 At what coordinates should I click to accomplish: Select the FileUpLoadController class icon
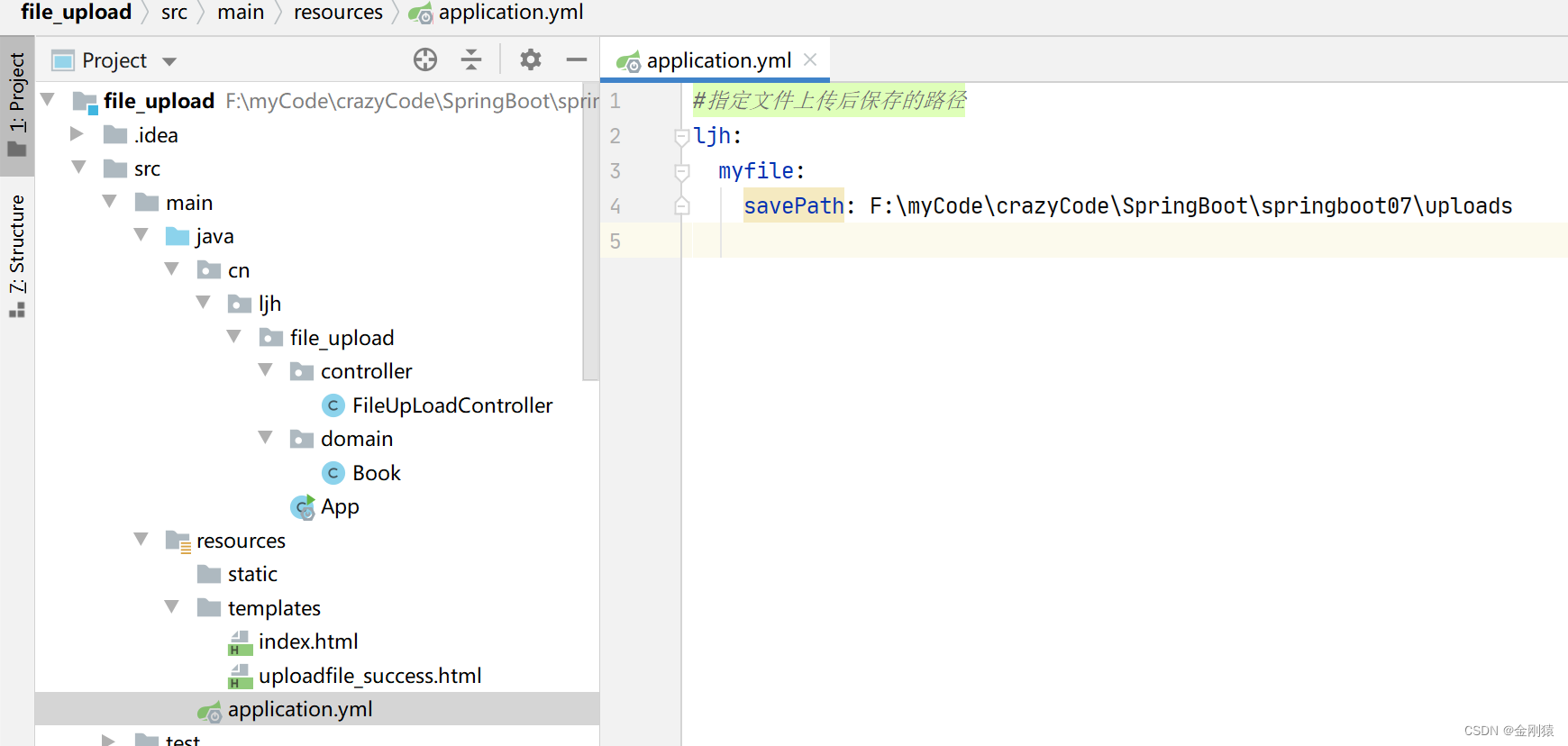333,405
